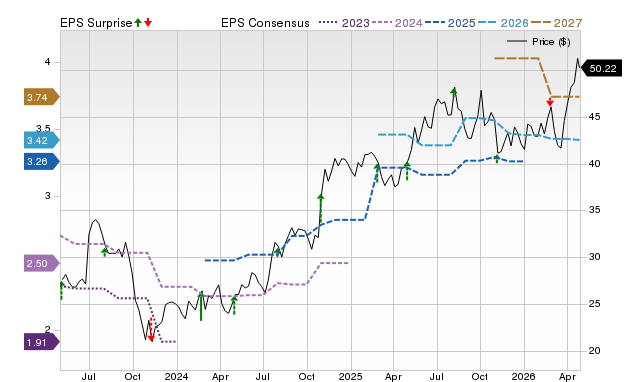Click the EPS Consensus legend title
Viewport: 640px width, 382px height.
(x=265, y=23)
